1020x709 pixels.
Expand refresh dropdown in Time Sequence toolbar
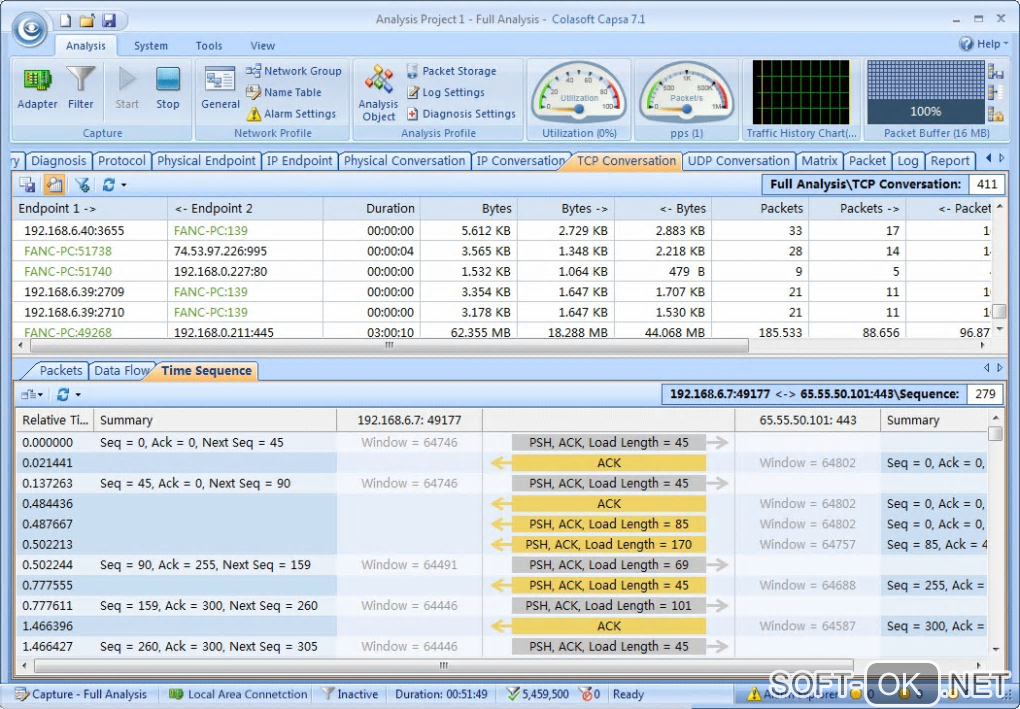tap(78, 395)
